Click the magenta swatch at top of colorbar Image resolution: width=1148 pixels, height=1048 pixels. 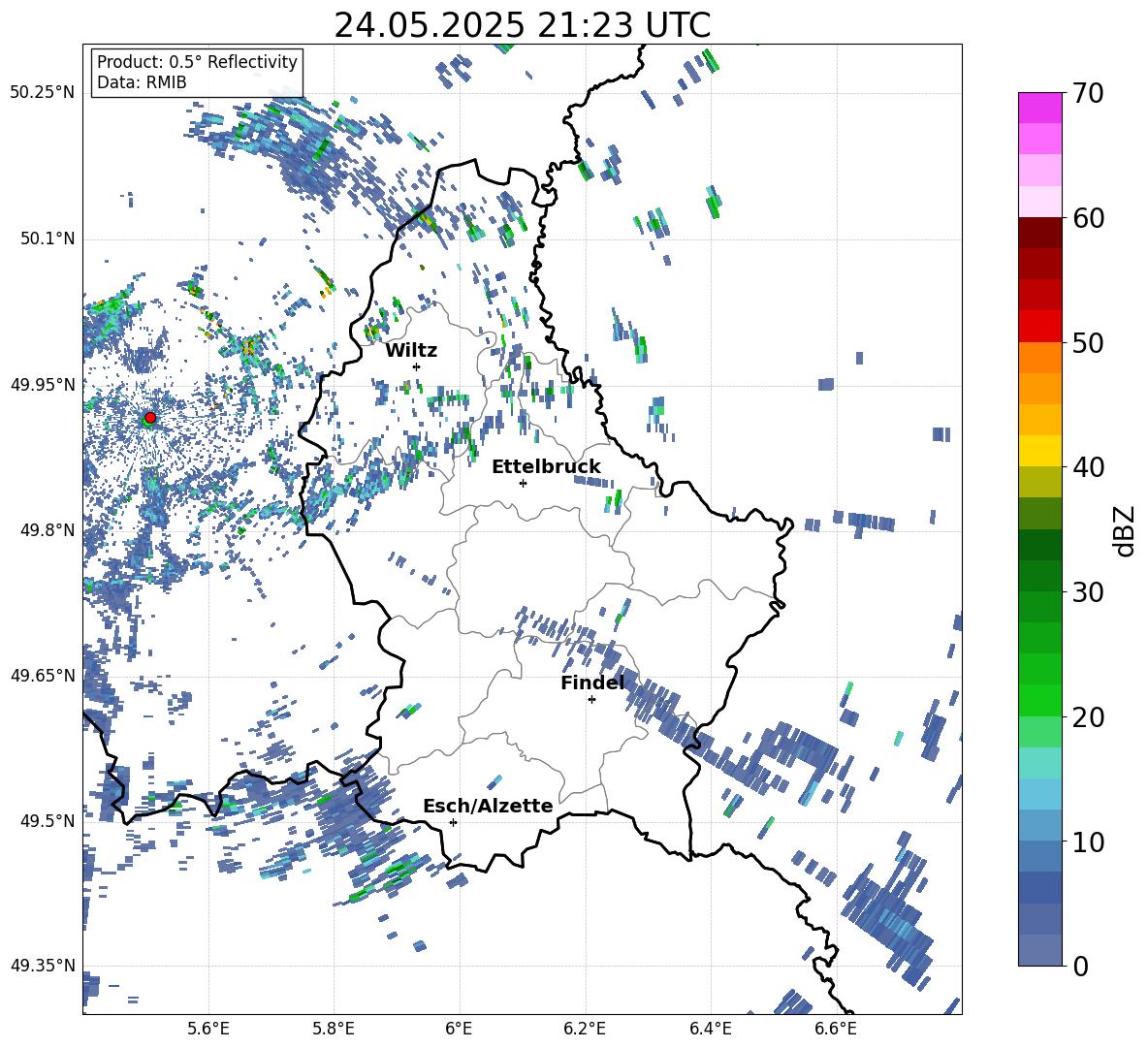tap(1040, 108)
